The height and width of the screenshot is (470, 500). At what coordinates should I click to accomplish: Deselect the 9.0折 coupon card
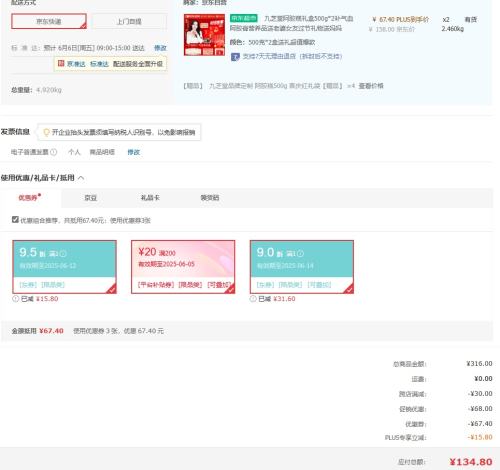coord(302,267)
